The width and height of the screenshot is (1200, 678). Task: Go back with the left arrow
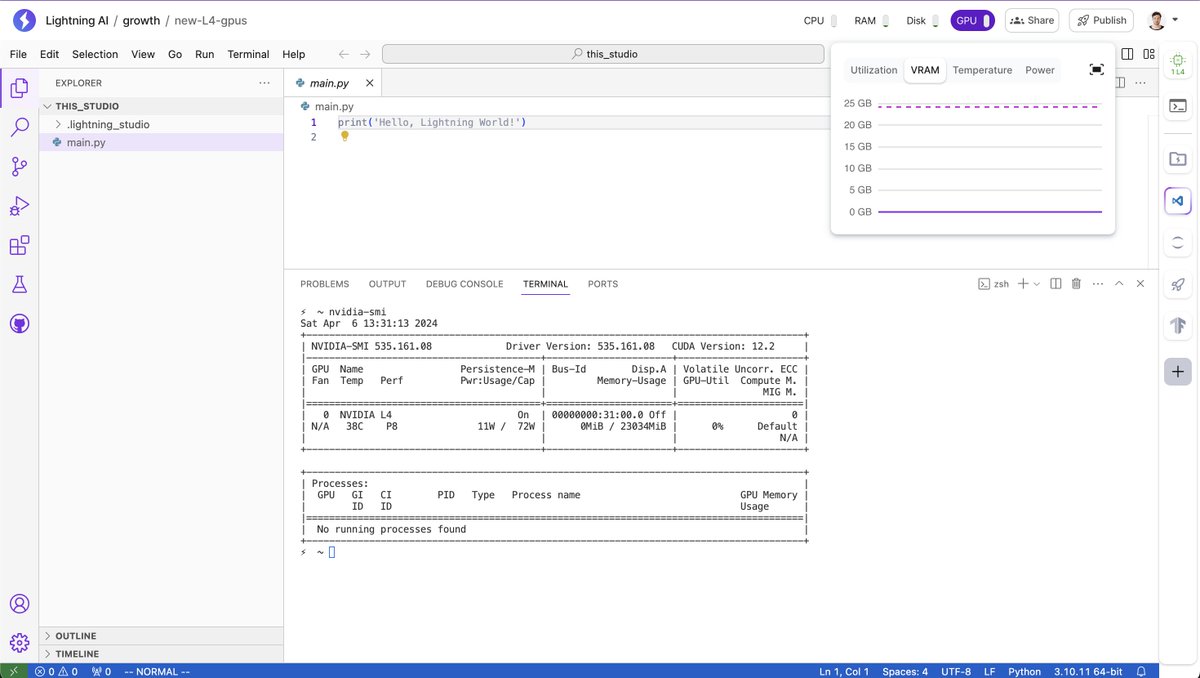click(x=343, y=54)
